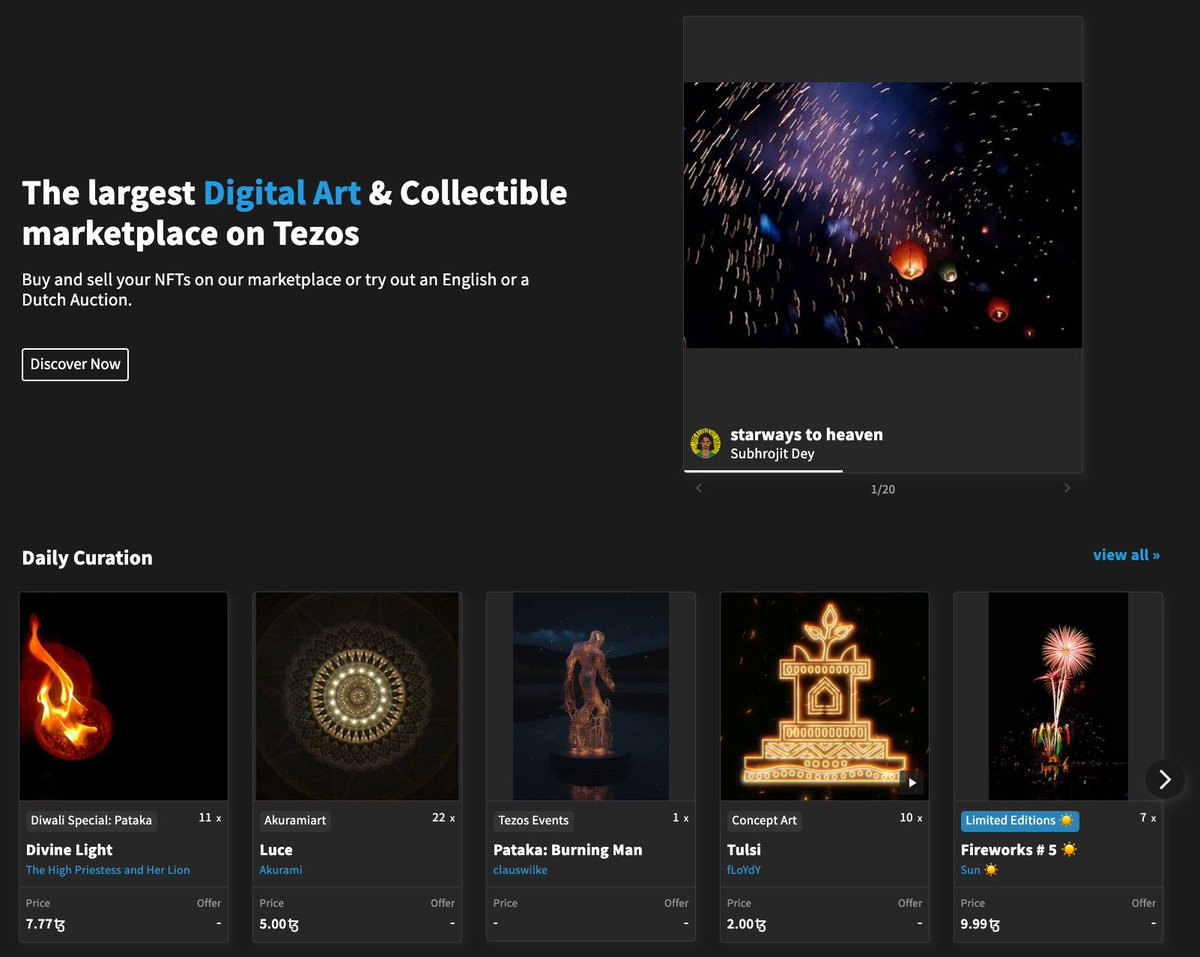Screen dimensions: 1200x957
Task: Visit the Sun artist profile link
Action: pos(979,870)
